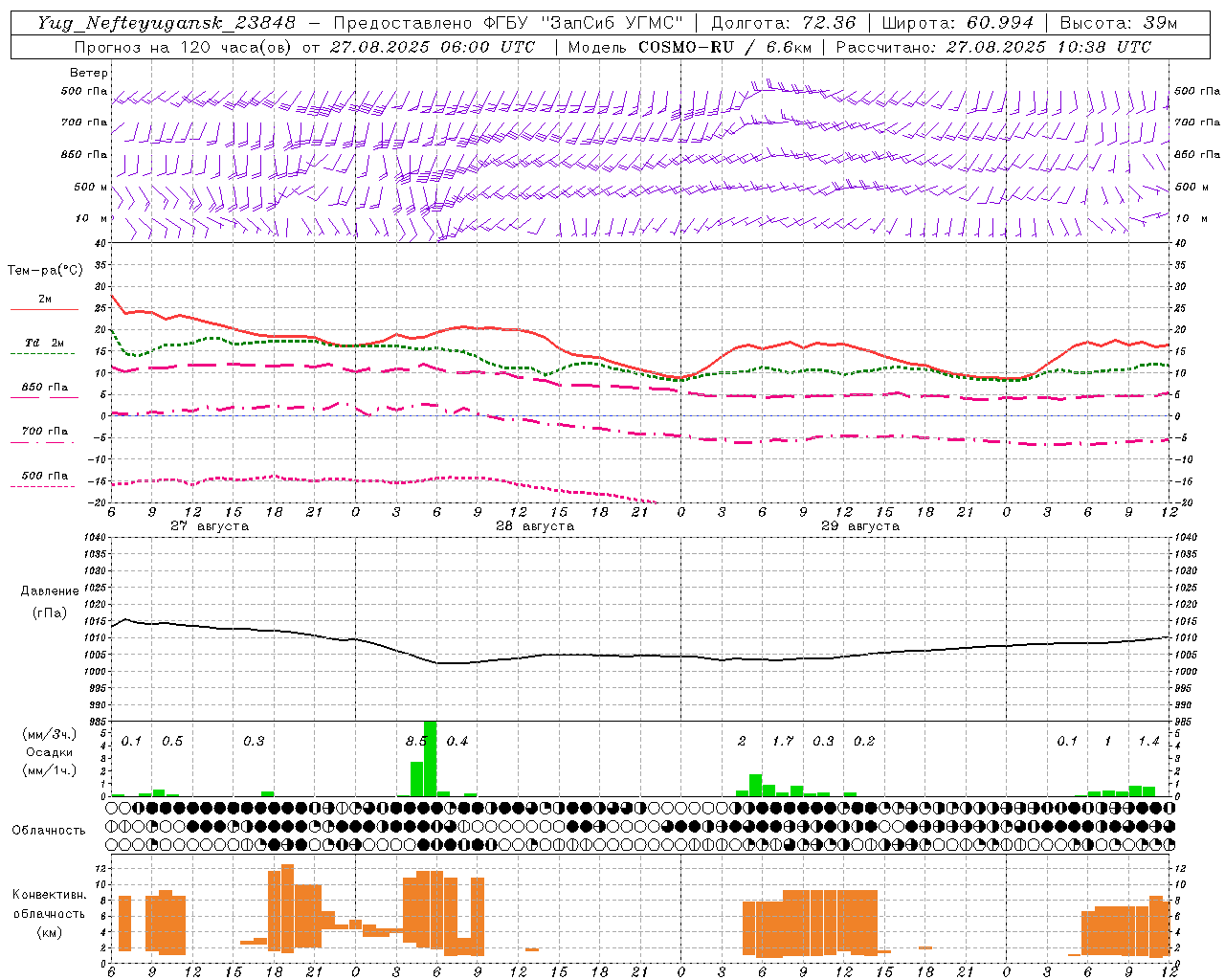This screenshot has width=1225, height=980.
Task: Click the 8.5 precipitation total value
Action: click(x=416, y=741)
